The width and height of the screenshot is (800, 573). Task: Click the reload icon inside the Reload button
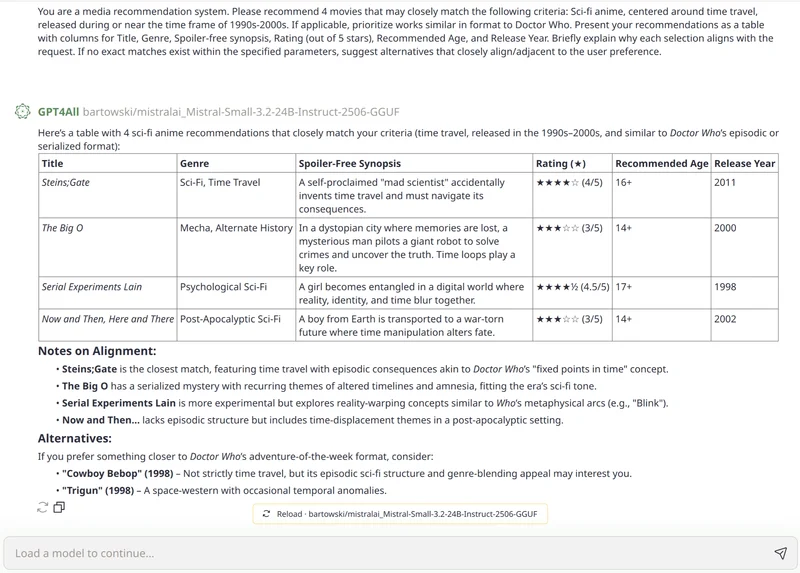(x=266, y=513)
